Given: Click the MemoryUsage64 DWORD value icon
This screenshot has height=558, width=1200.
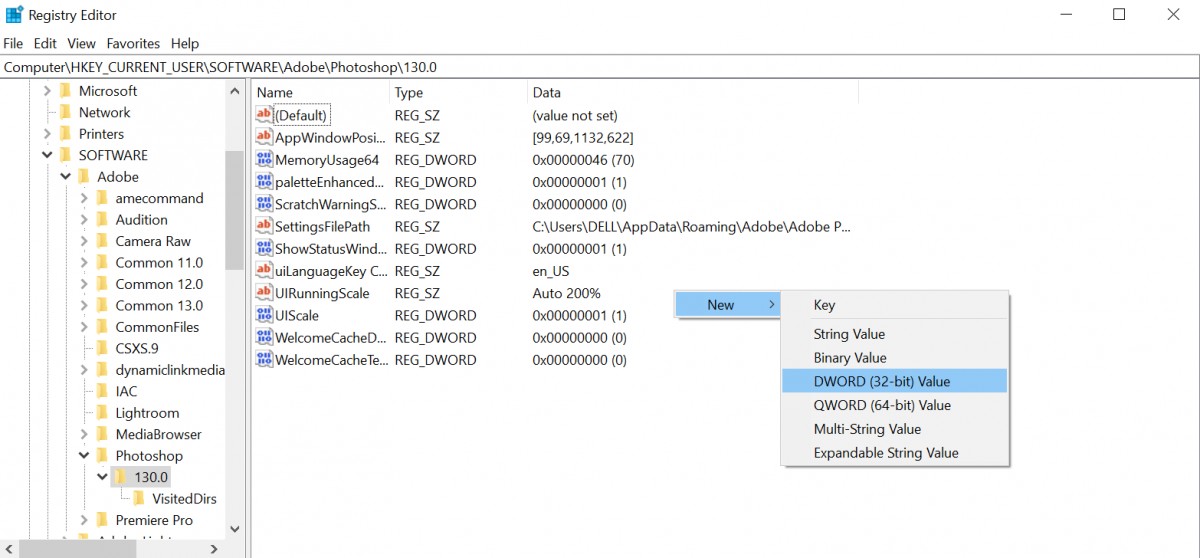Looking at the screenshot, I should point(264,160).
